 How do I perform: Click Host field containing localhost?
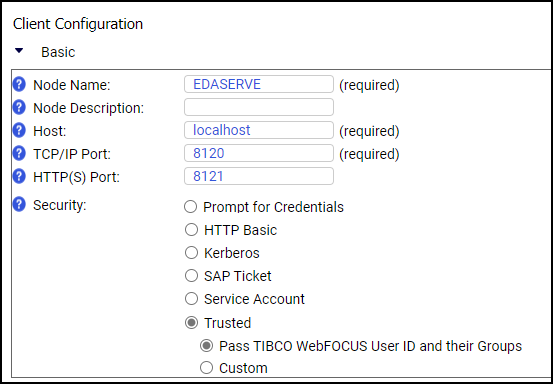[x=259, y=130]
